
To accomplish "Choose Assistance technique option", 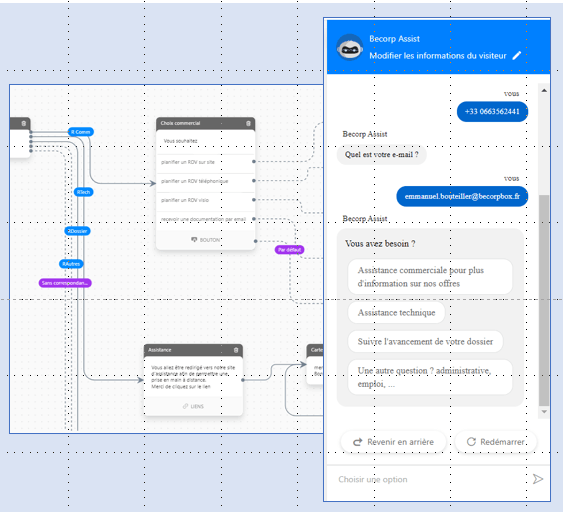I will click(x=396, y=313).
